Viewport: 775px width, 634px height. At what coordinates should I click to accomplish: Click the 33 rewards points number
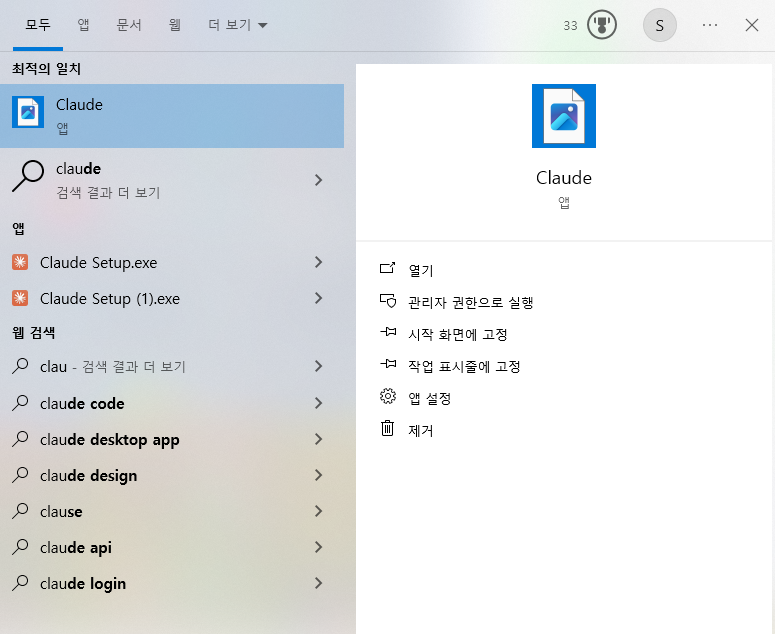[570, 26]
